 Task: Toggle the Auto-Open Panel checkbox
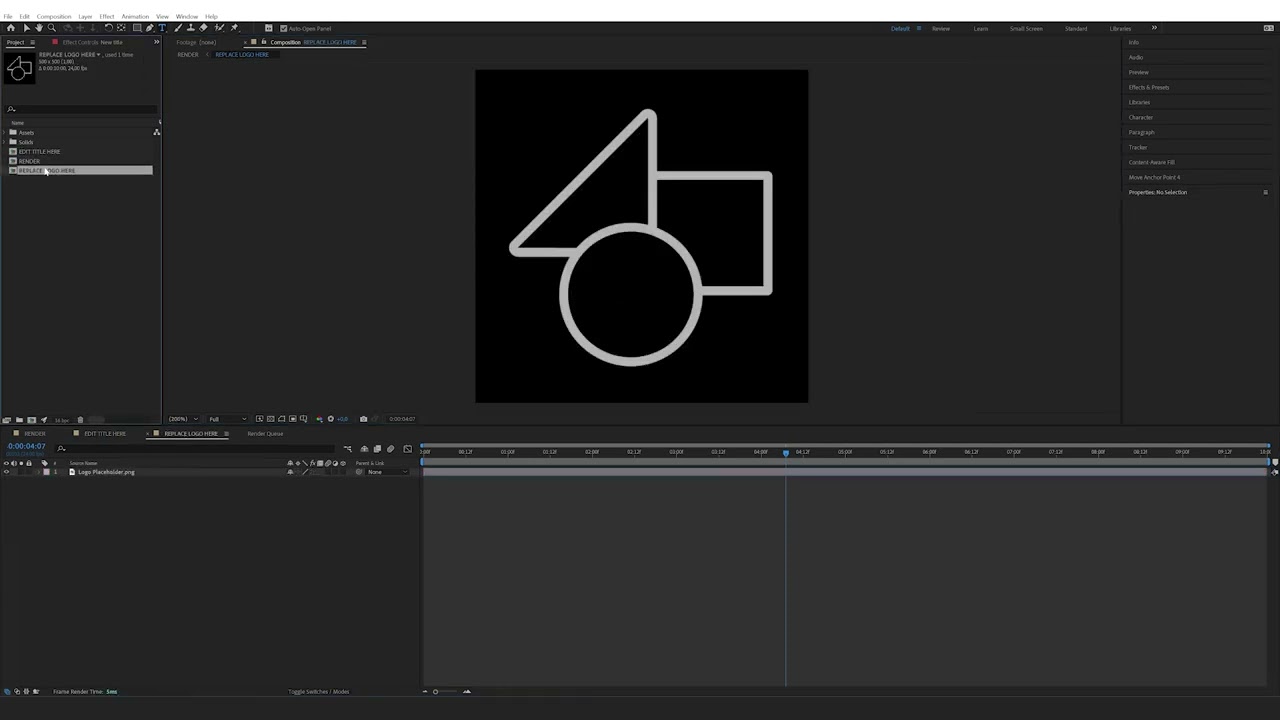click(x=283, y=28)
